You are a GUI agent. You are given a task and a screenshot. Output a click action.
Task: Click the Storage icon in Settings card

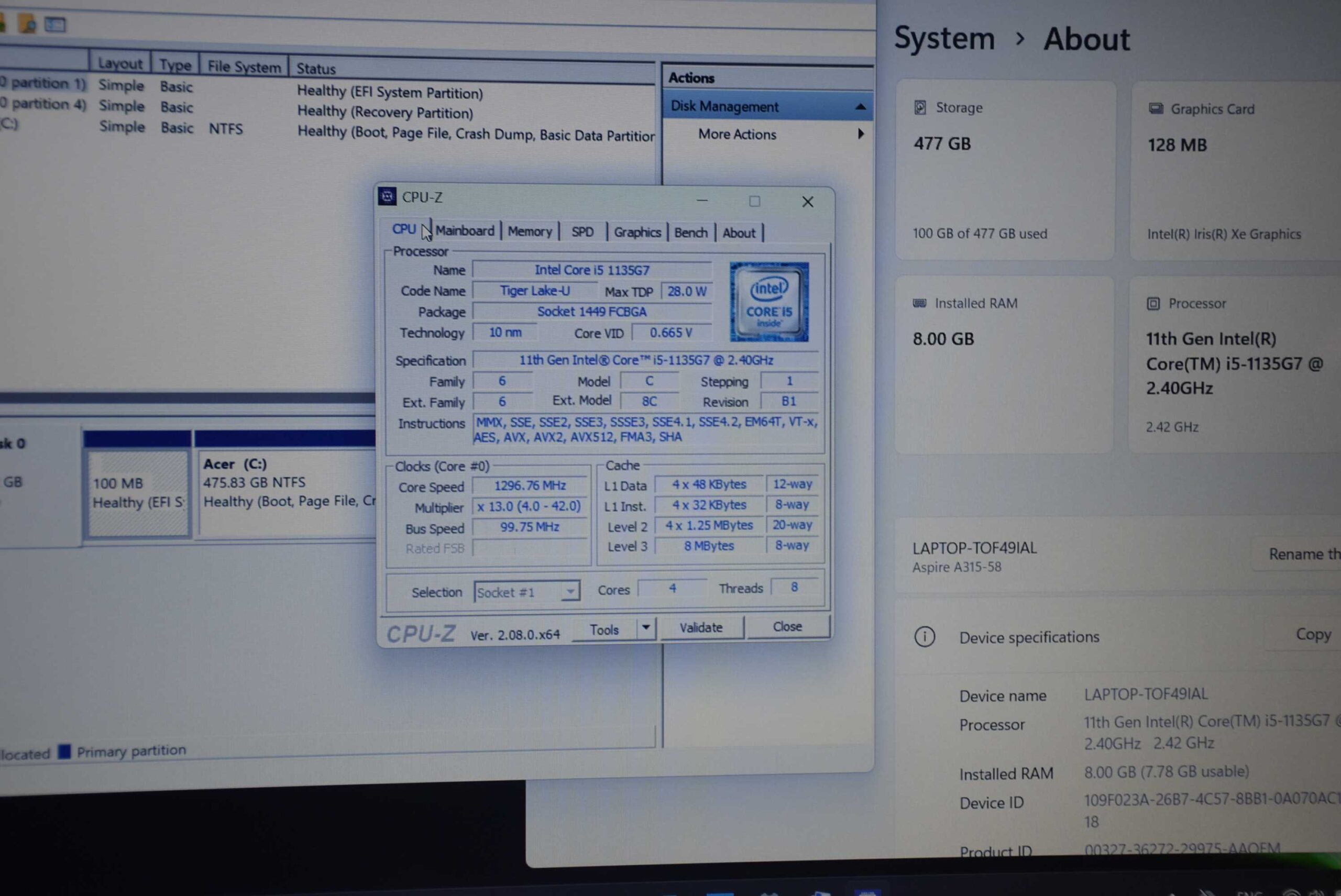tap(920, 107)
